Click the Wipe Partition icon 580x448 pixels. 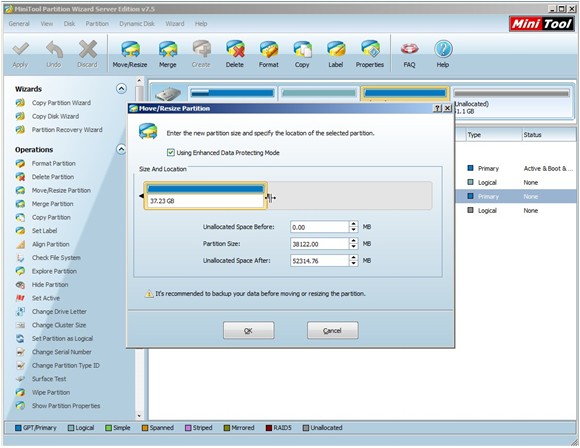[x=20, y=393]
